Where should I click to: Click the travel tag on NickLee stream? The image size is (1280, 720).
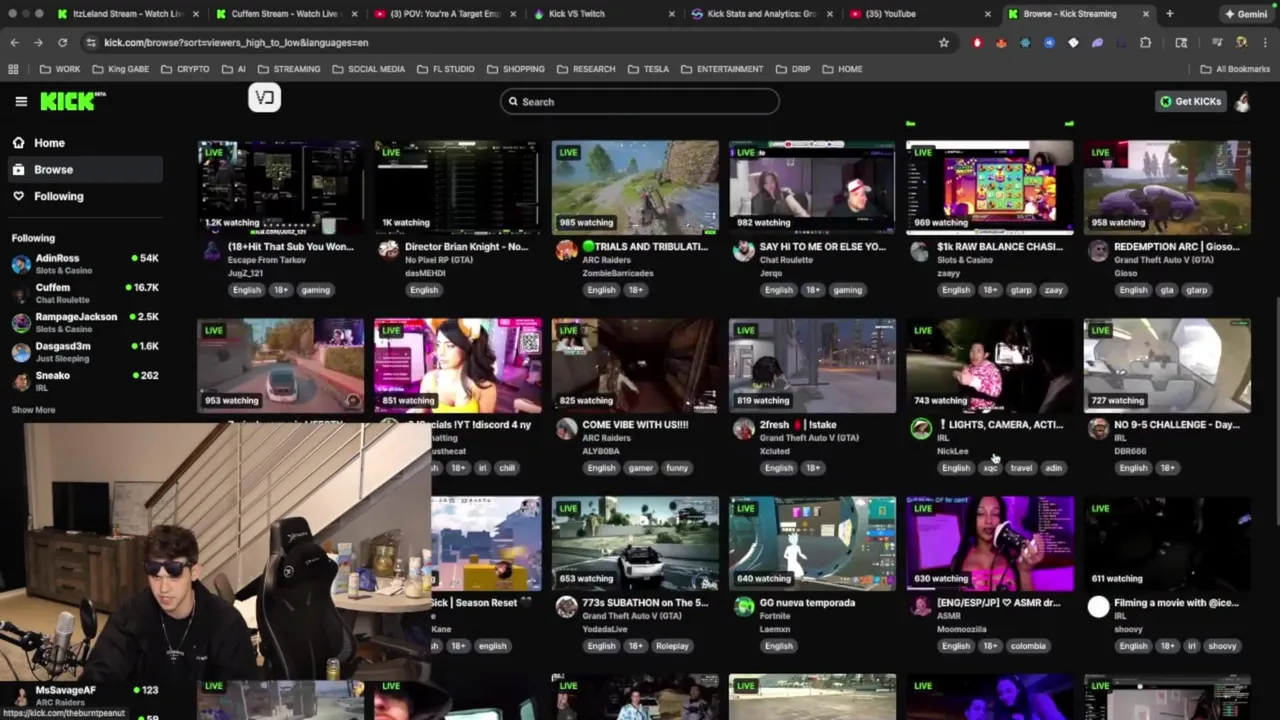[x=1021, y=468]
